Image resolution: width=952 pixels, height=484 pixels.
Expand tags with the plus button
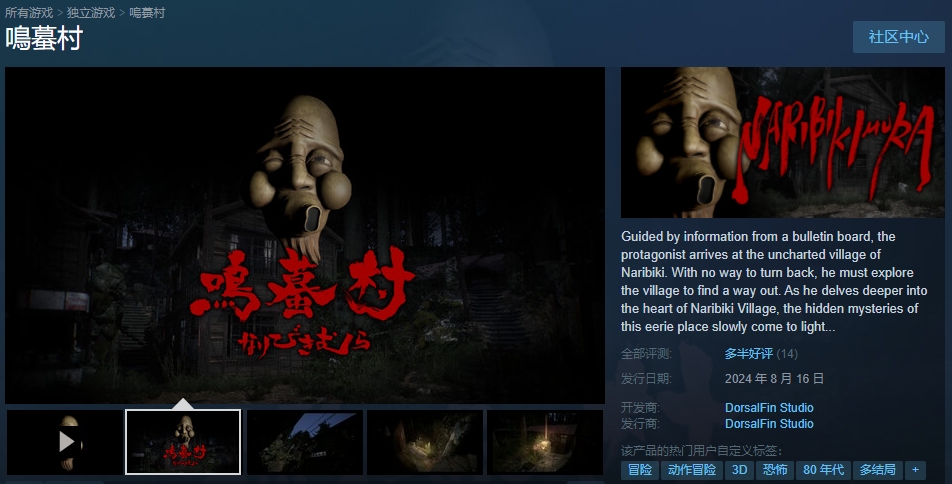click(916, 470)
